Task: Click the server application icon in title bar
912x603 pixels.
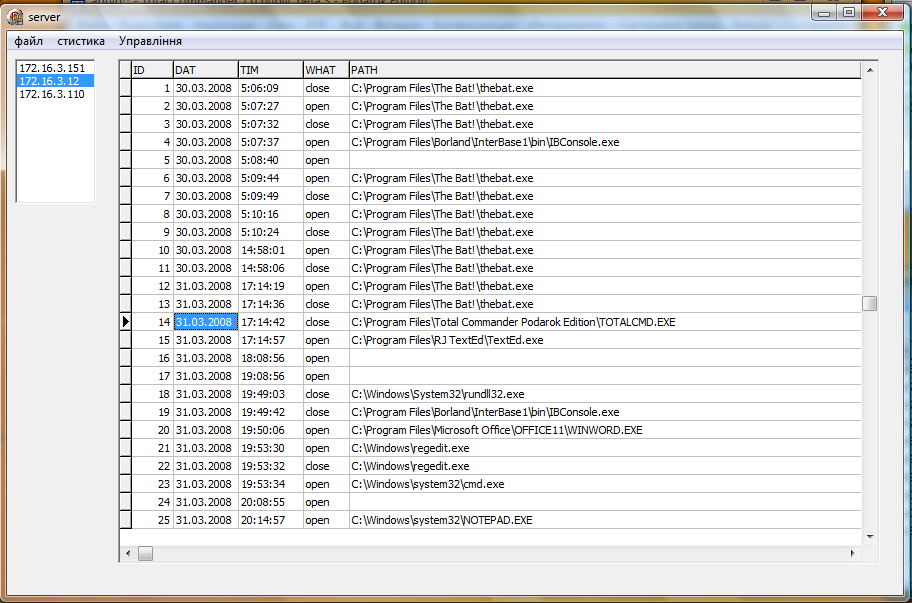Action: [15, 17]
